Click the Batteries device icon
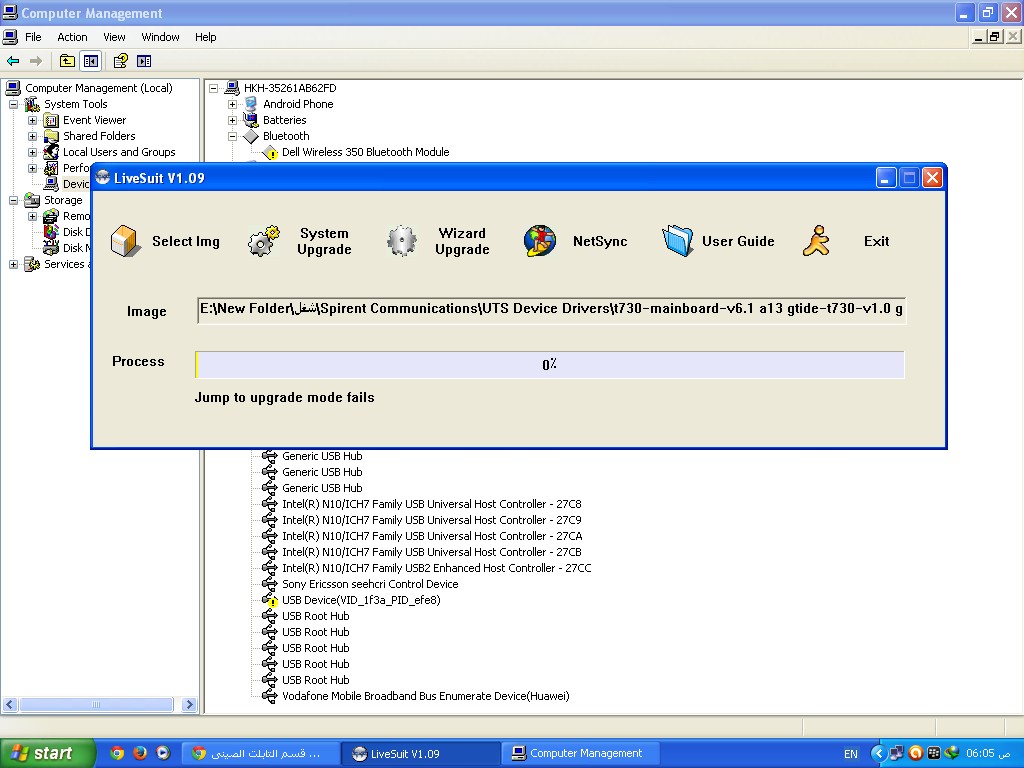The image size is (1024, 768). tap(251, 120)
